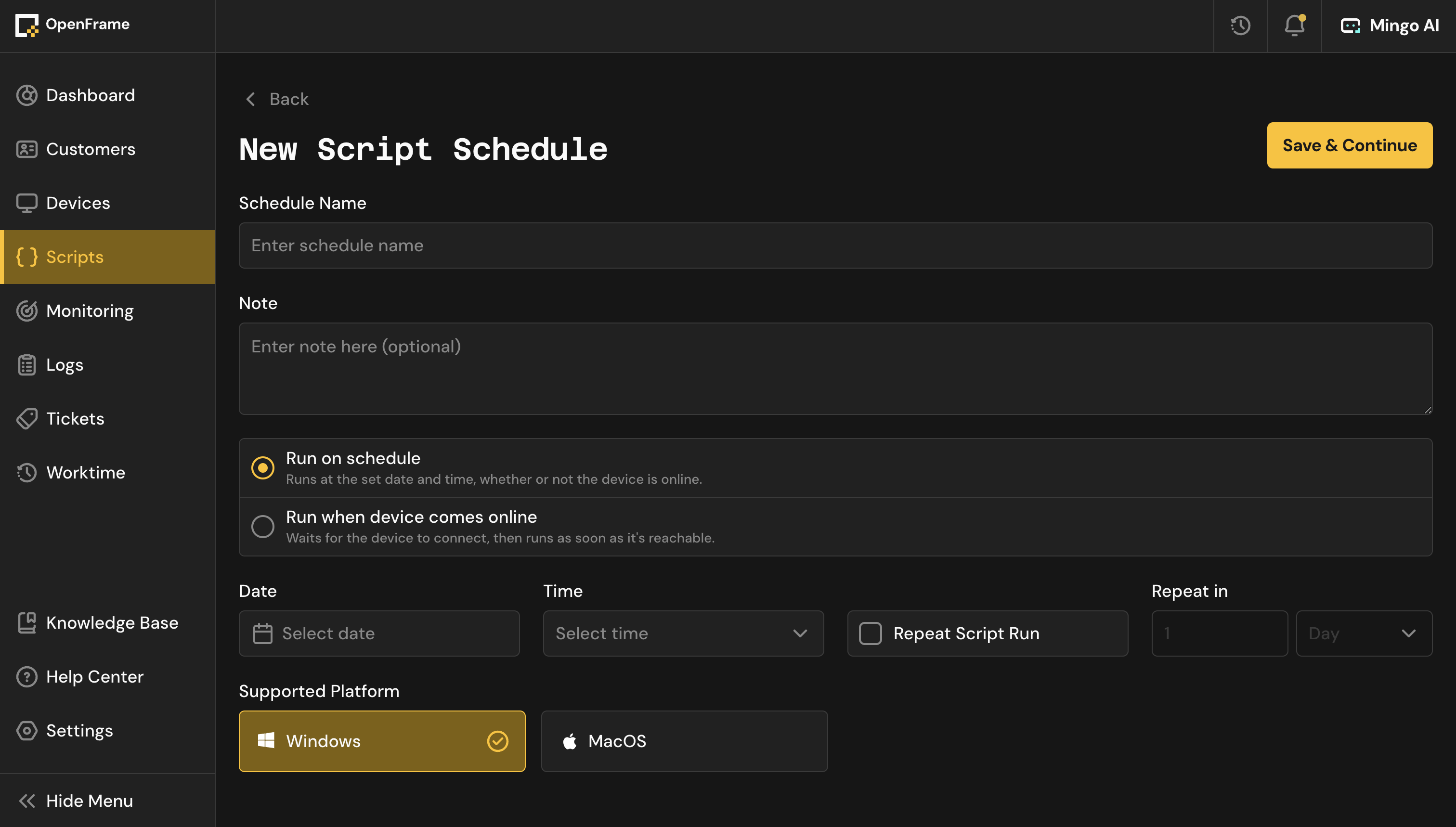Focus the Note text area

(835, 369)
